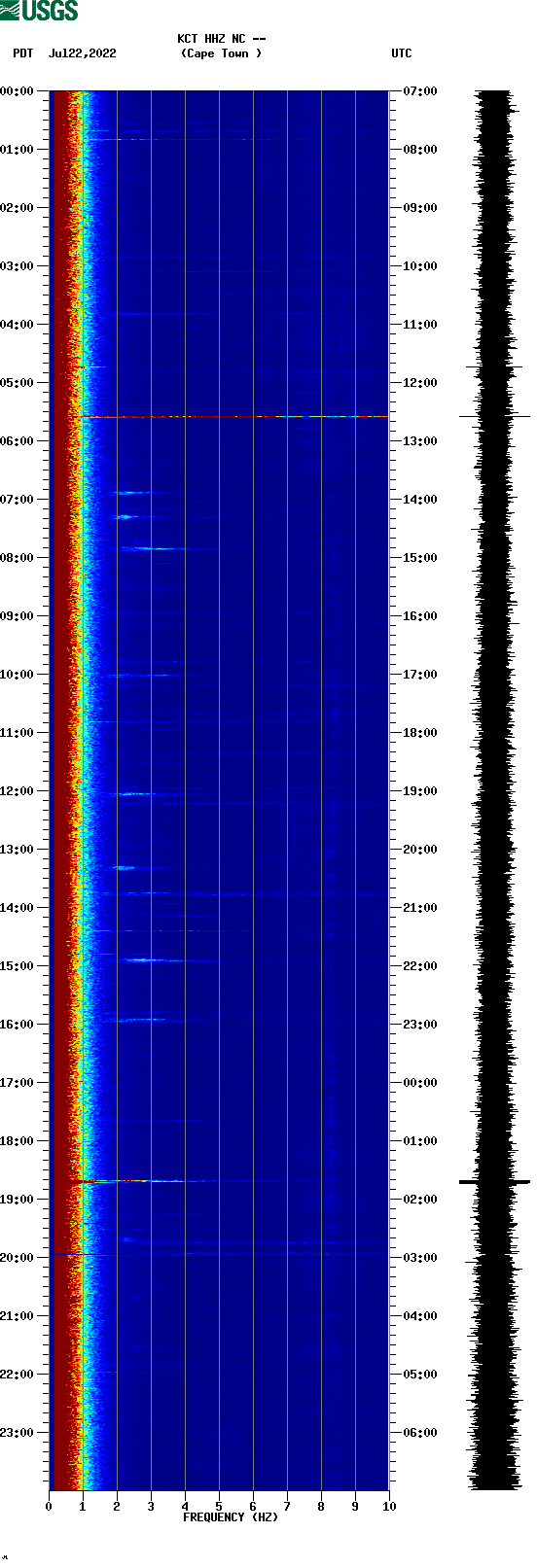Click the 23:00 UTC time tick label

[420, 1025]
